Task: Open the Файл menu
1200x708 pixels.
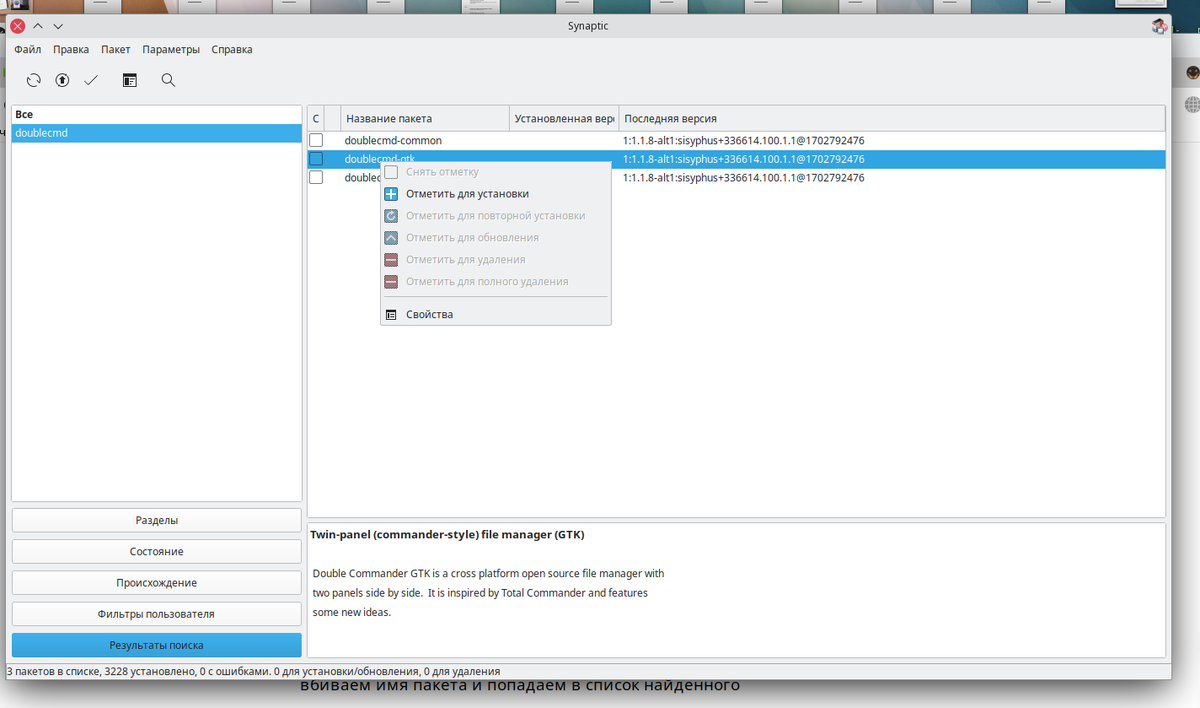Action: (x=28, y=49)
